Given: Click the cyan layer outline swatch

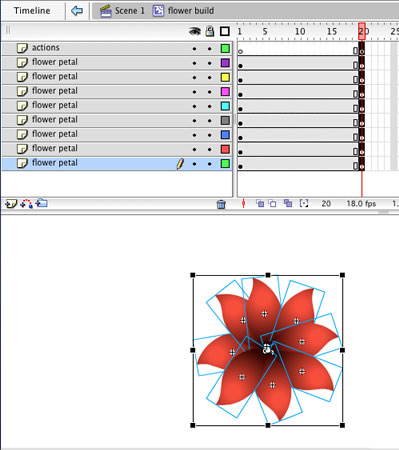Looking at the screenshot, I should (x=225, y=106).
